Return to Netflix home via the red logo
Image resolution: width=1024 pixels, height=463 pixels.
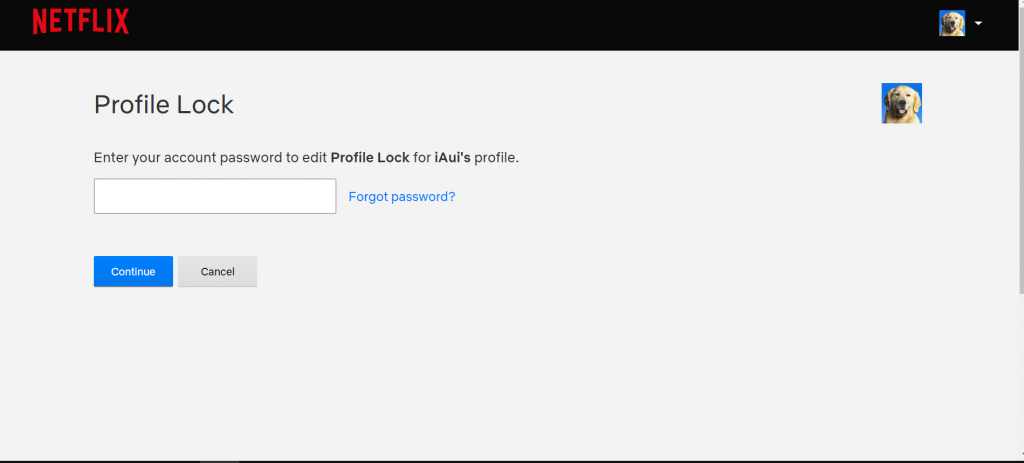(80, 21)
